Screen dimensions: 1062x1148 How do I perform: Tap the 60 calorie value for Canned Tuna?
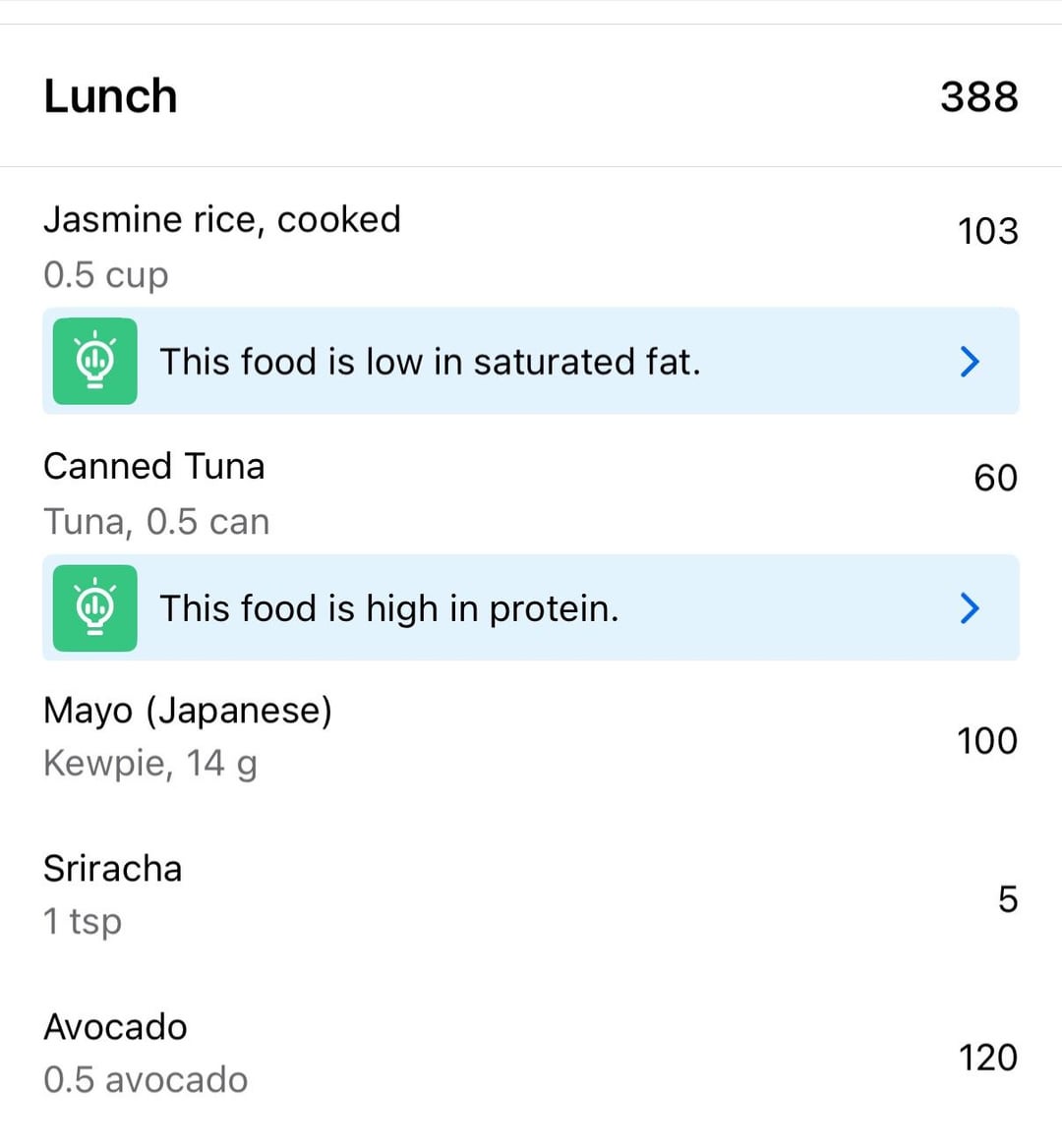pyautogui.click(x=995, y=478)
